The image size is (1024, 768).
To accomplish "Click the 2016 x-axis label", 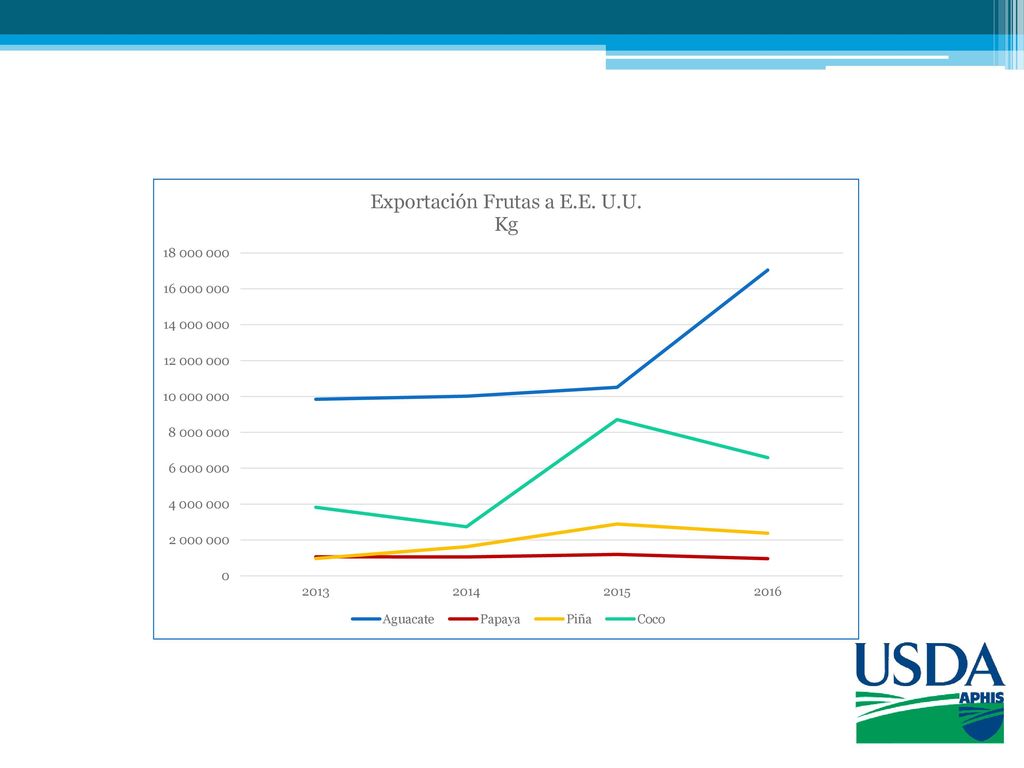I will click(x=767, y=592).
